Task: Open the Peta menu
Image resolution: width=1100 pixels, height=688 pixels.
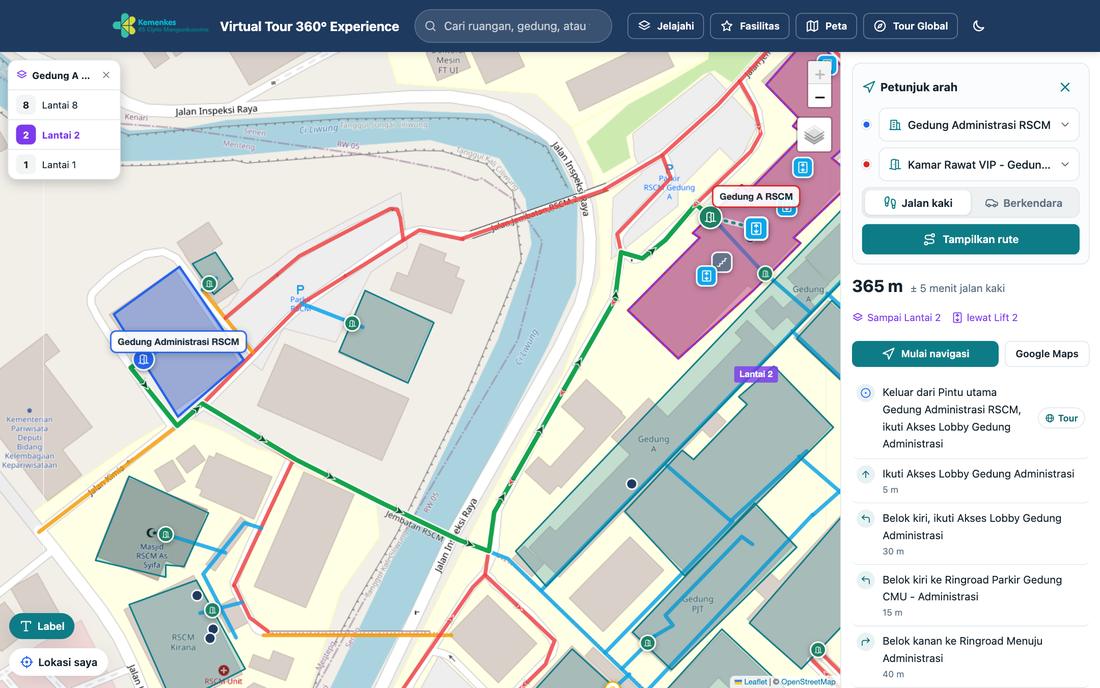Action: [826, 26]
